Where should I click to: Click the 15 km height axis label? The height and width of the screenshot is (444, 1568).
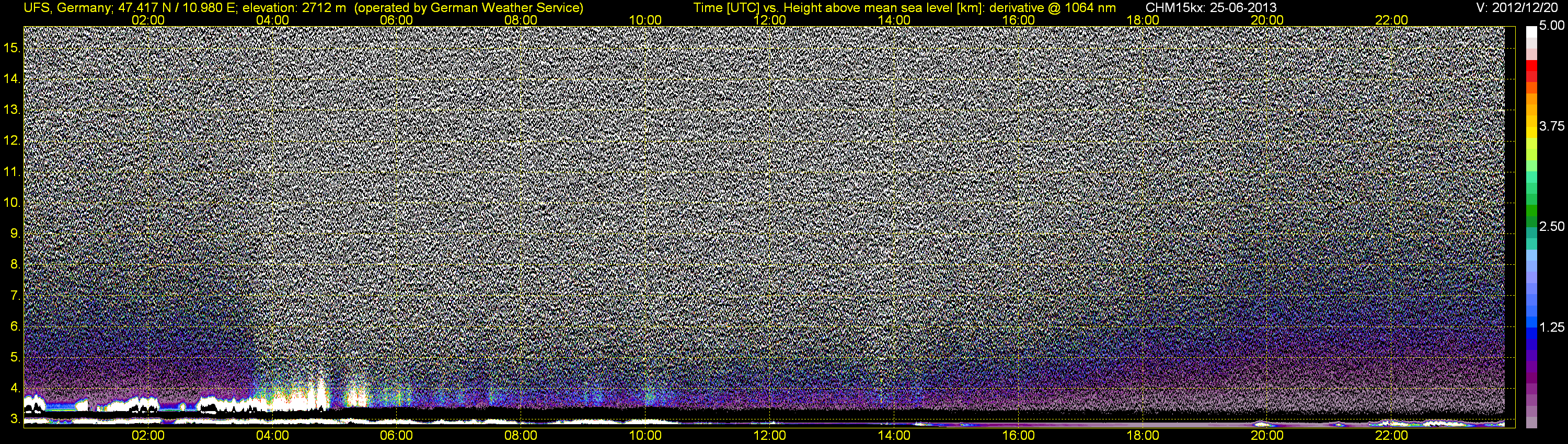pyautogui.click(x=12, y=48)
